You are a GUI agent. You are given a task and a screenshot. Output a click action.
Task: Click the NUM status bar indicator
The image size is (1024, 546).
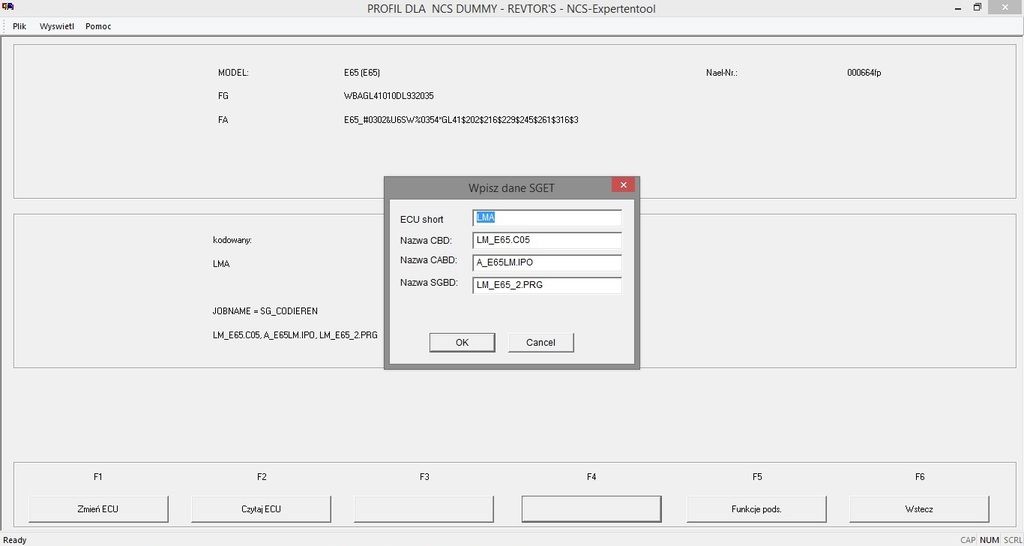(x=989, y=540)
